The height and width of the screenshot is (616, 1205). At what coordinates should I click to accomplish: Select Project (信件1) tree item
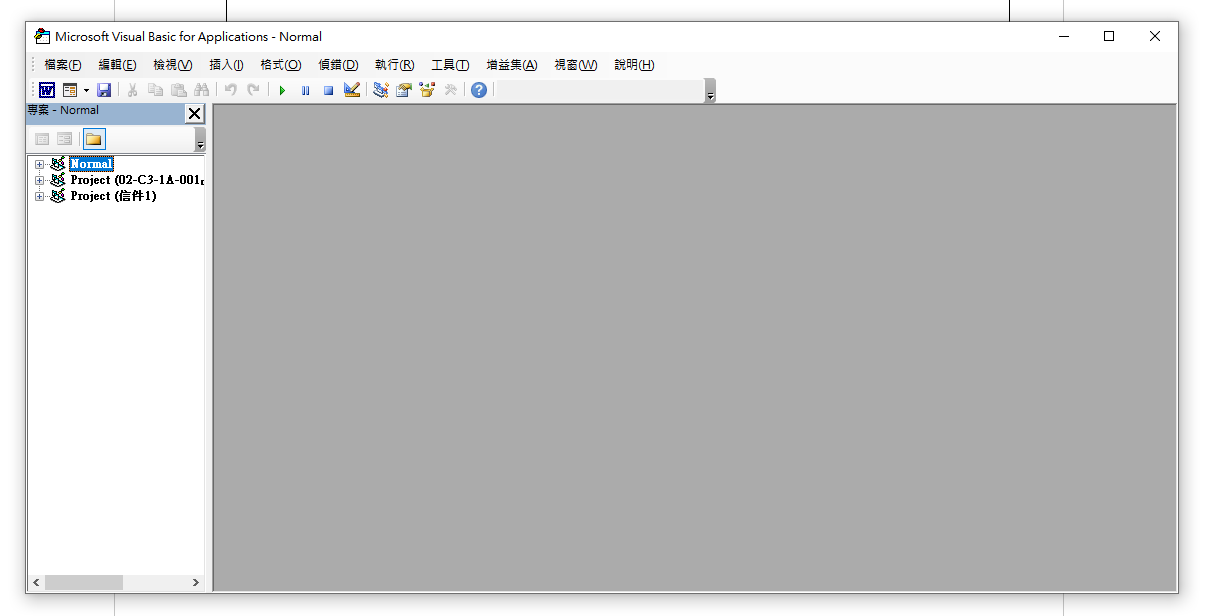click(x=113, y=196)
